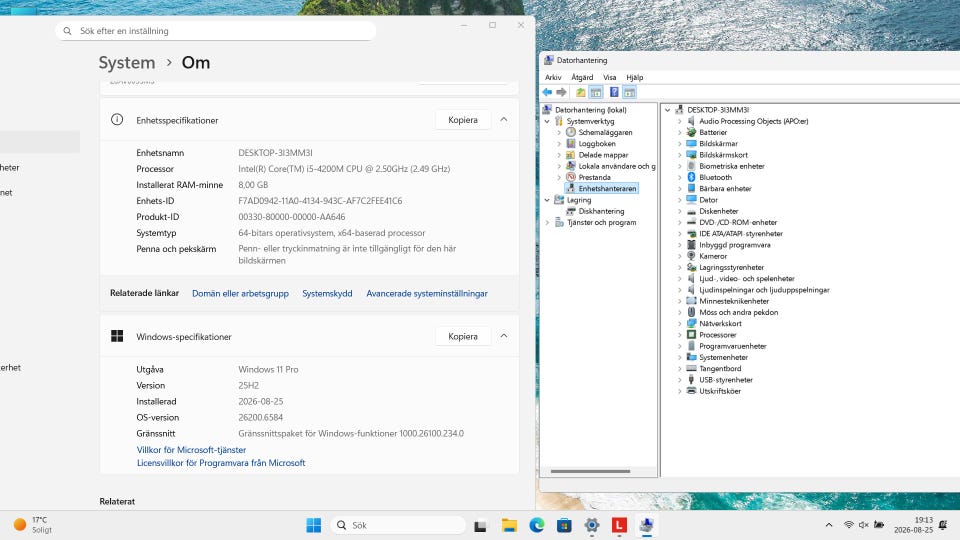Viewport: 960px width, 540px height.
Task: Click the Utskriftsköer printer icon
Action: point(691,391)
